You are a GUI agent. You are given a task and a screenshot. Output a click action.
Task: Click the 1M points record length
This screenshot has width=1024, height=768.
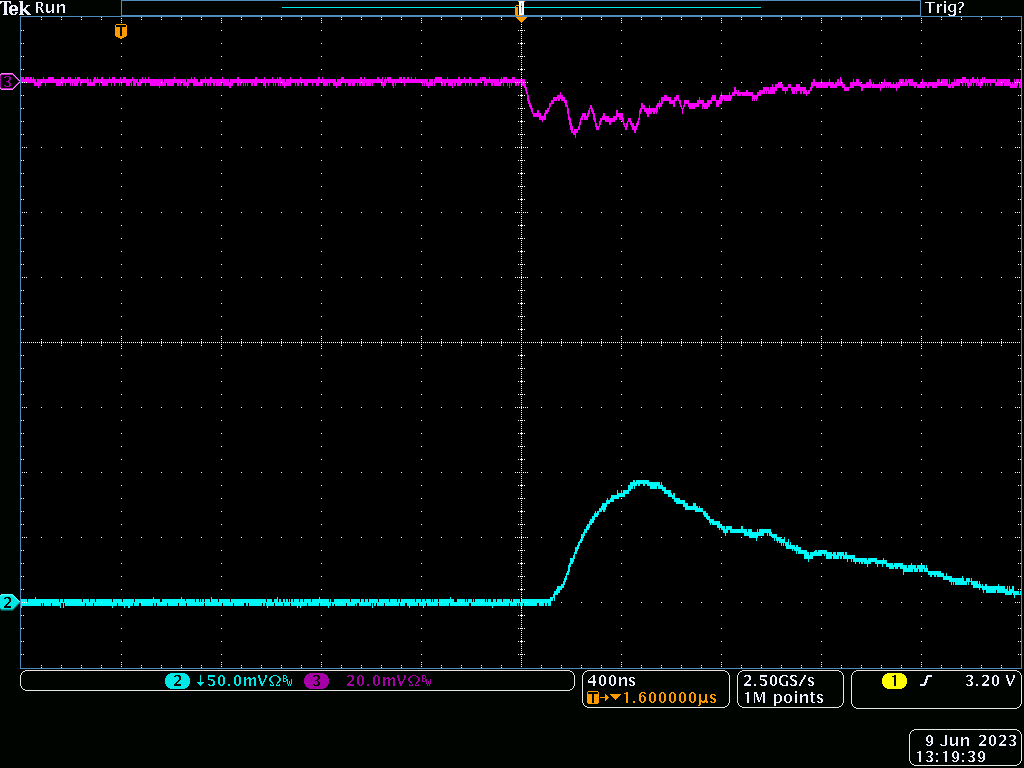(x=783, y=698)
